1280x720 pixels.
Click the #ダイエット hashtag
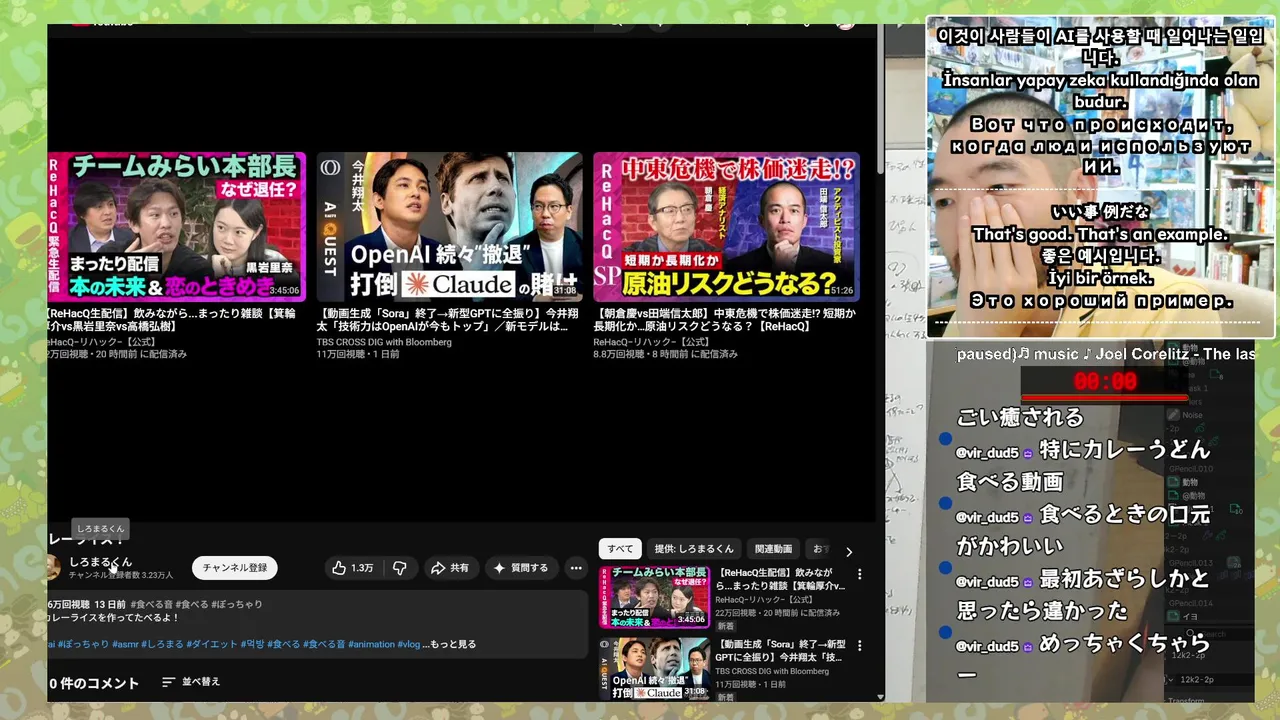[x=213, y=644]
